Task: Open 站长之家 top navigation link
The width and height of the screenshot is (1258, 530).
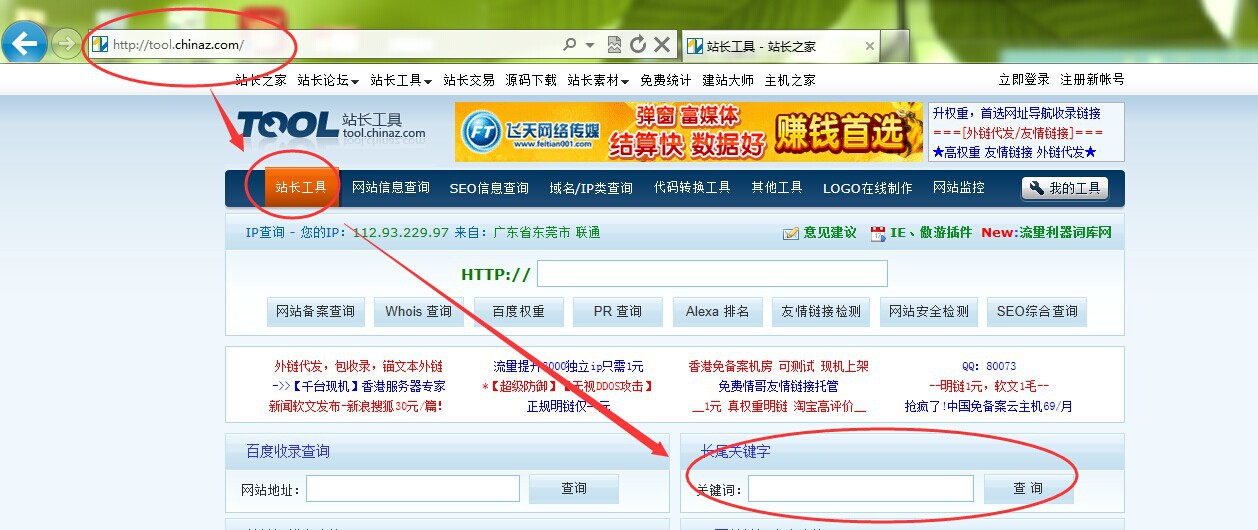Action: (261, 80)
